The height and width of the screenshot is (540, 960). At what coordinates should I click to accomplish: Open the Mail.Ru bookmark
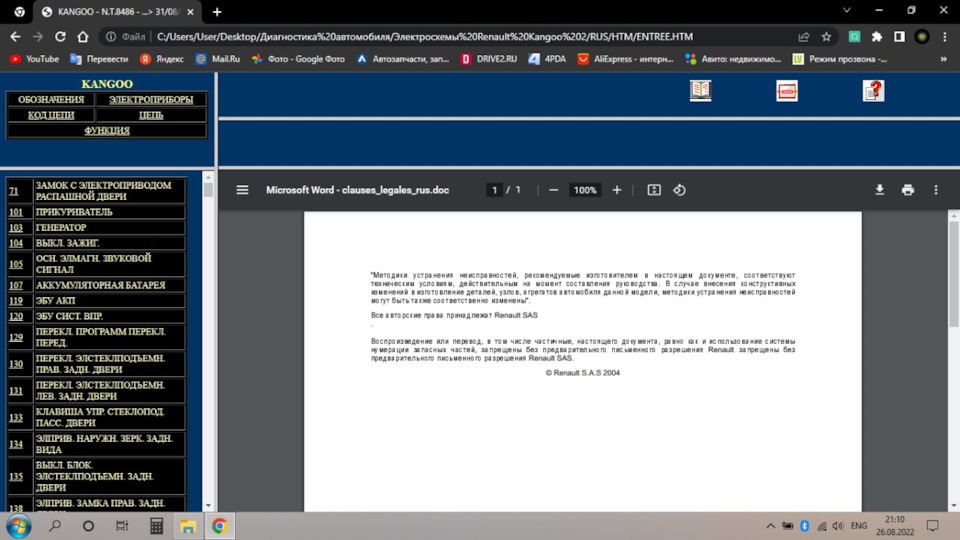pyautogui.click(x=218, y=59)
